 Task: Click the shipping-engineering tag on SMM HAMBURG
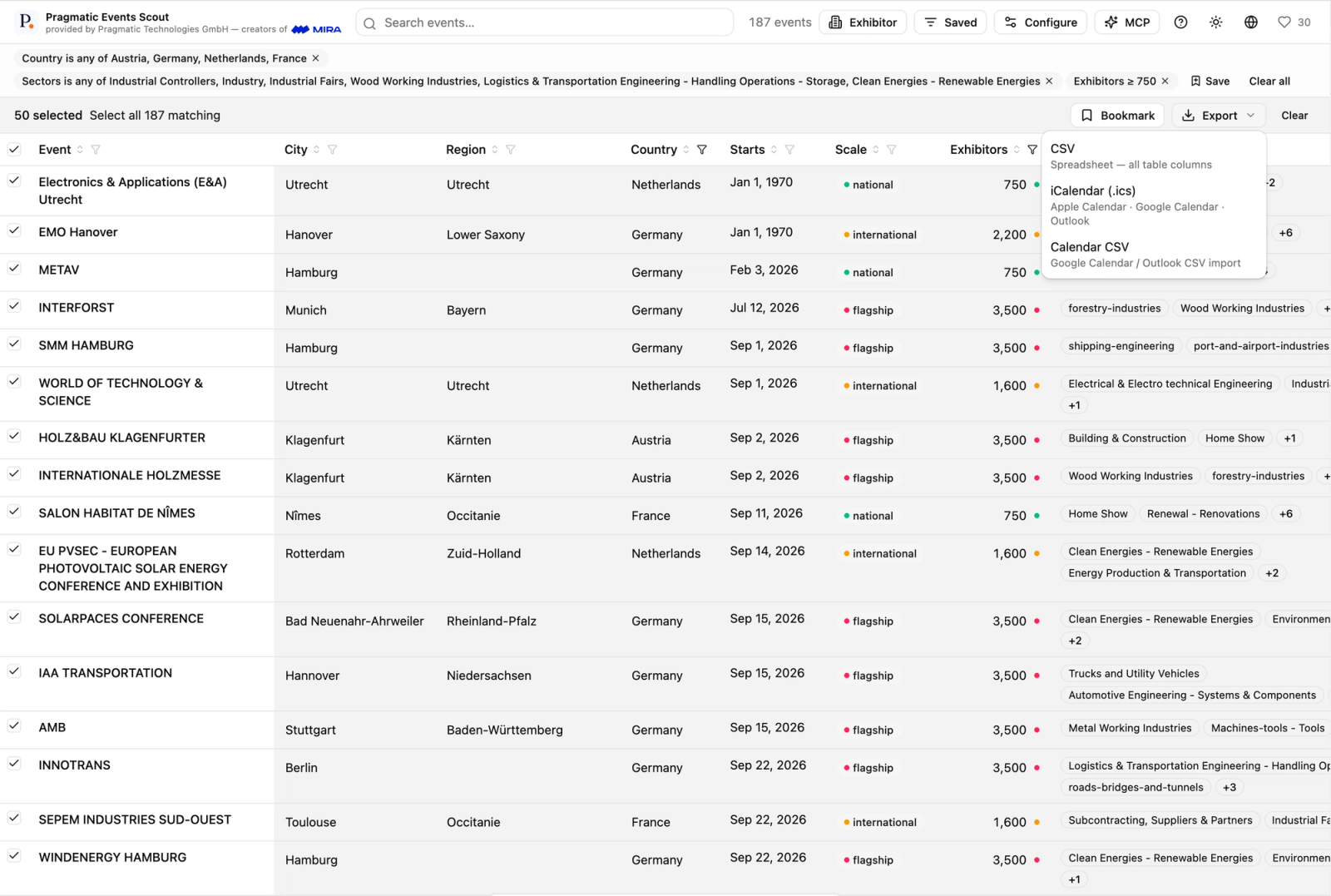click(1121, 346)
